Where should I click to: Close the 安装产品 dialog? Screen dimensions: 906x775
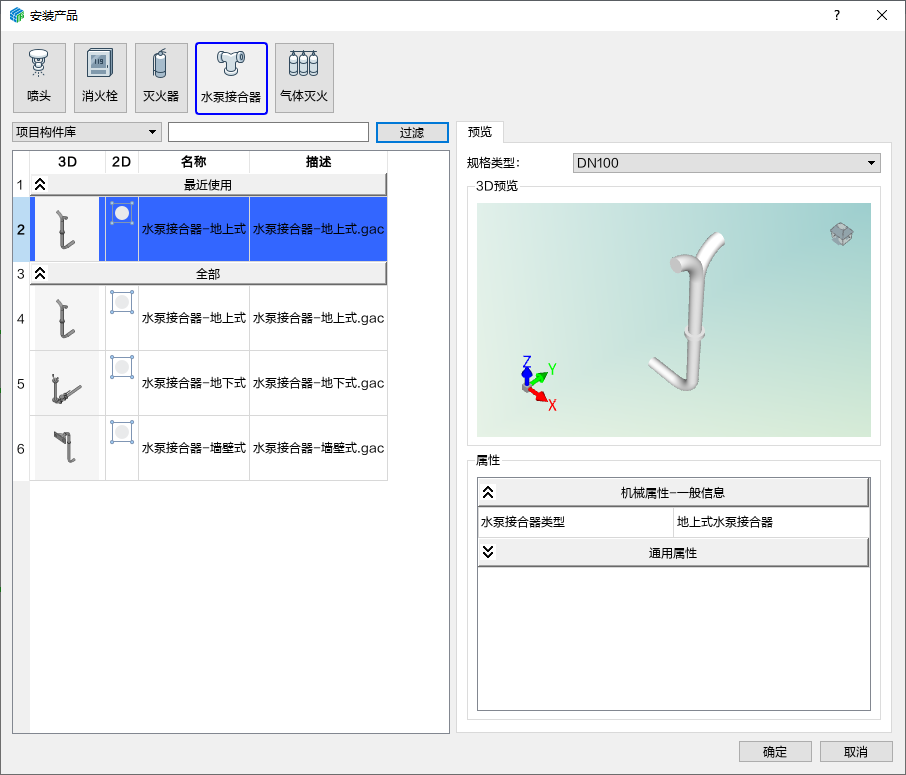[x=882, y=15]
